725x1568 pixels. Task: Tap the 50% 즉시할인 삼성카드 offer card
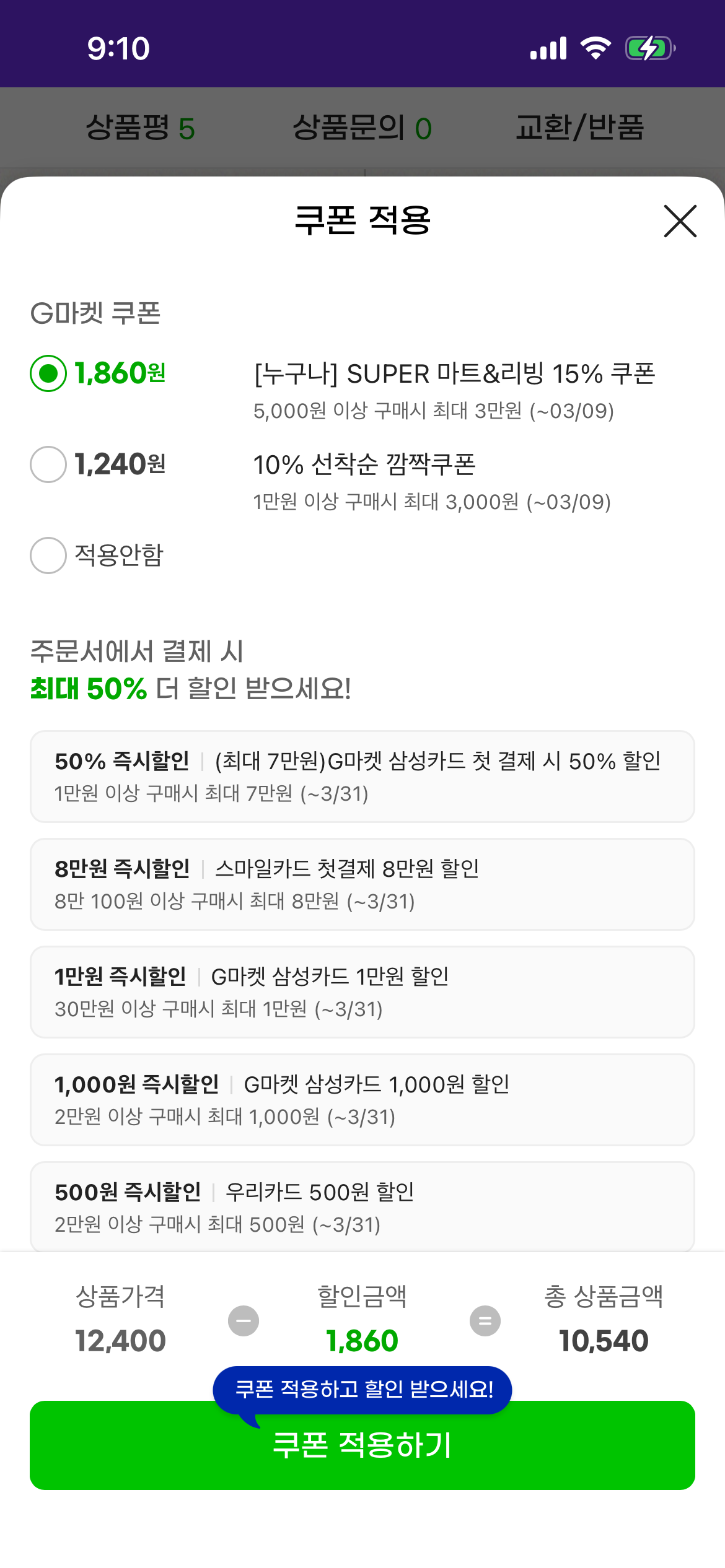click(x=362, y=777)
